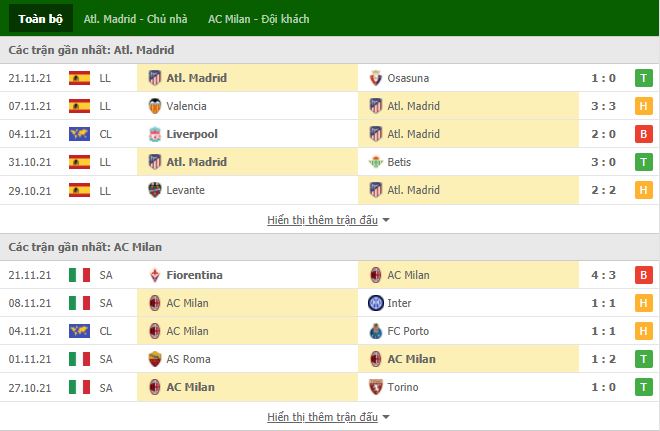
Task: Switch to Atl. Madrid - Chủ nhà tab
Action: pyautogui.click(x=136, y=19)
